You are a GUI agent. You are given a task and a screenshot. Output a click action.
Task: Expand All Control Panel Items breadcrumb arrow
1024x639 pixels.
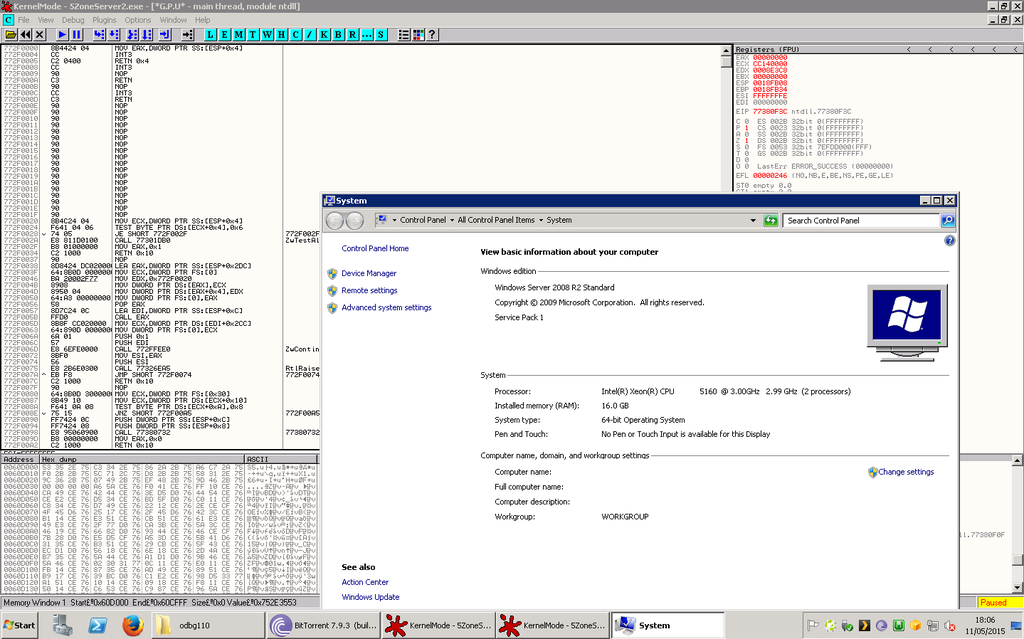(540, 220)
